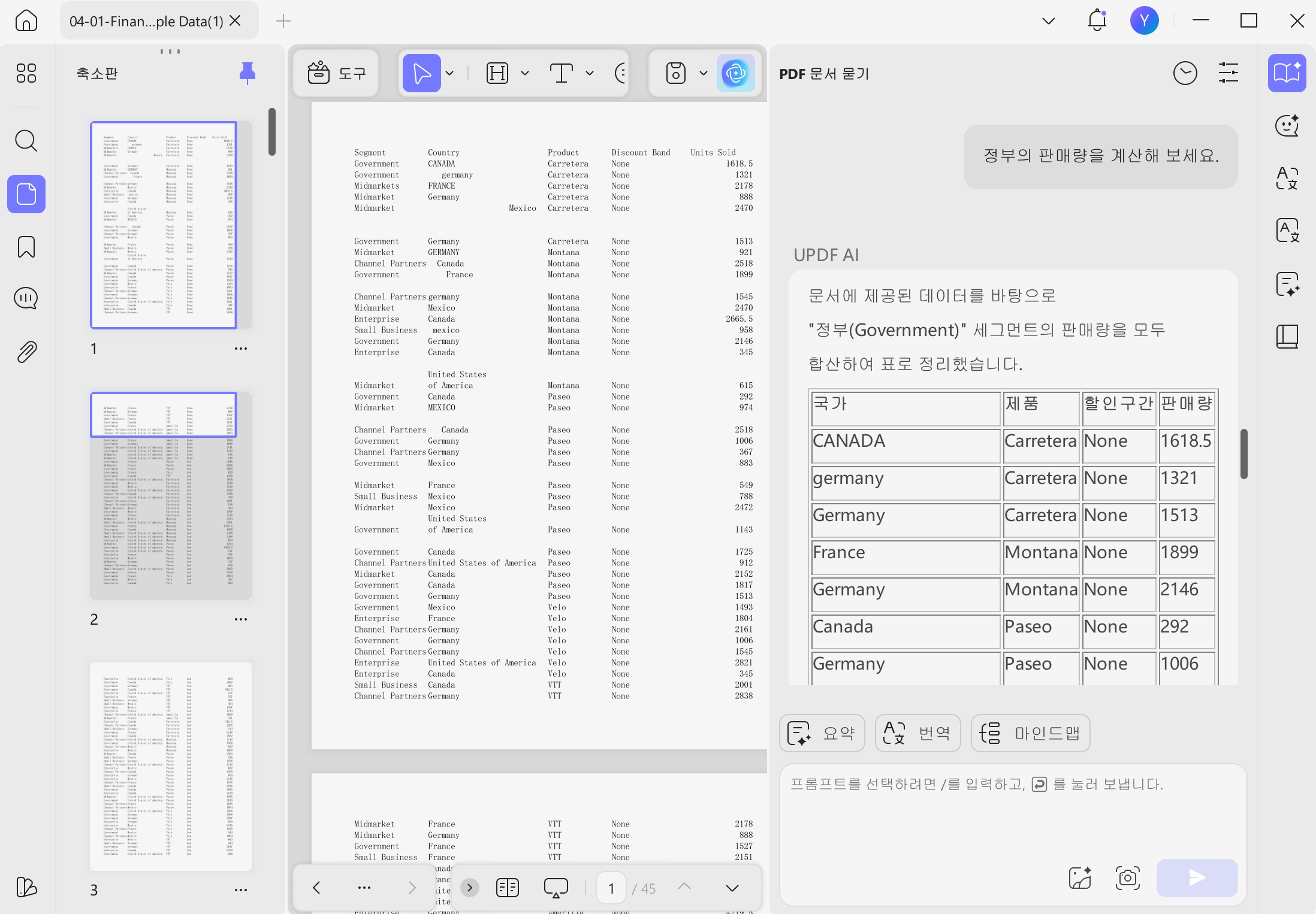The width and height of the screenshot is (1316, 914).
Task: Open page 2 thumbnail options dots
Action: point(241,619)
